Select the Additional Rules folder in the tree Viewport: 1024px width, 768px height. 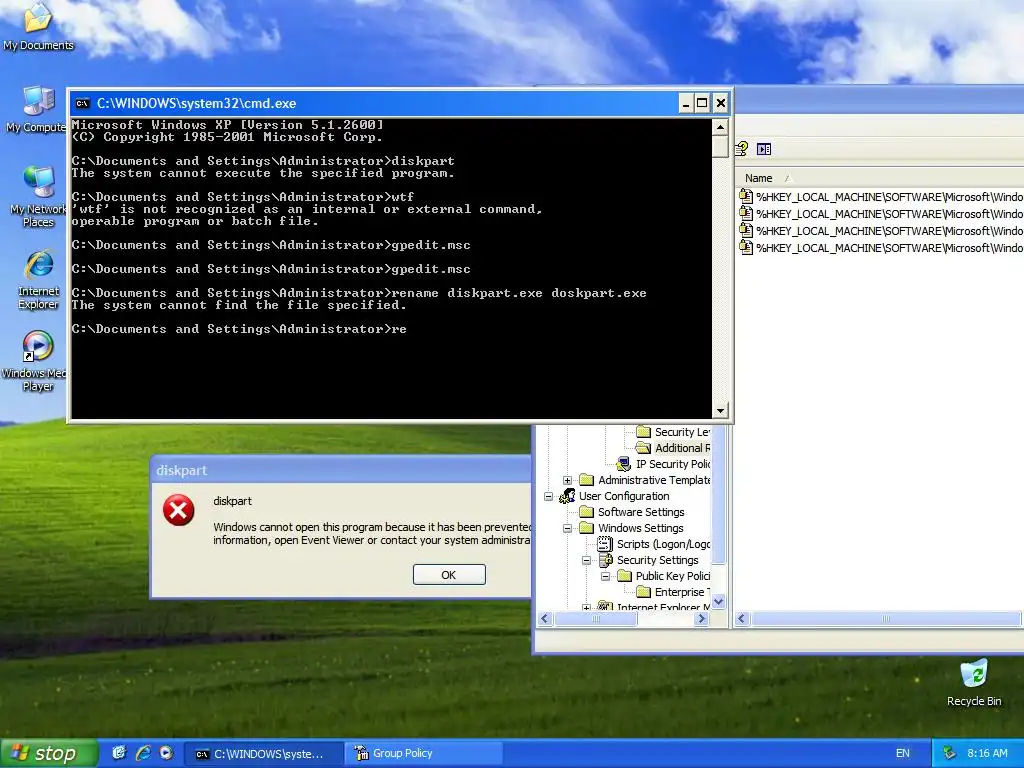[673, 448]
